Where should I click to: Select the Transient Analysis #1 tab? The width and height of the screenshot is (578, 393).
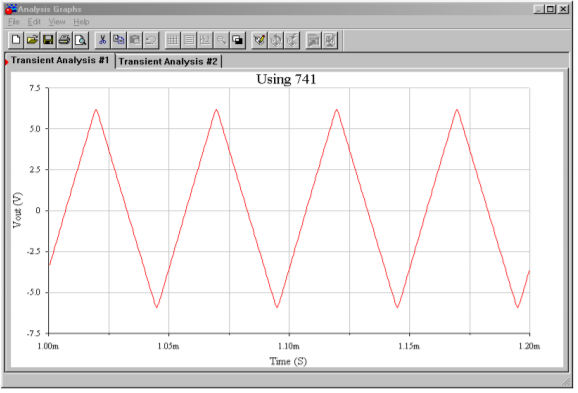(x=60, y=60)
